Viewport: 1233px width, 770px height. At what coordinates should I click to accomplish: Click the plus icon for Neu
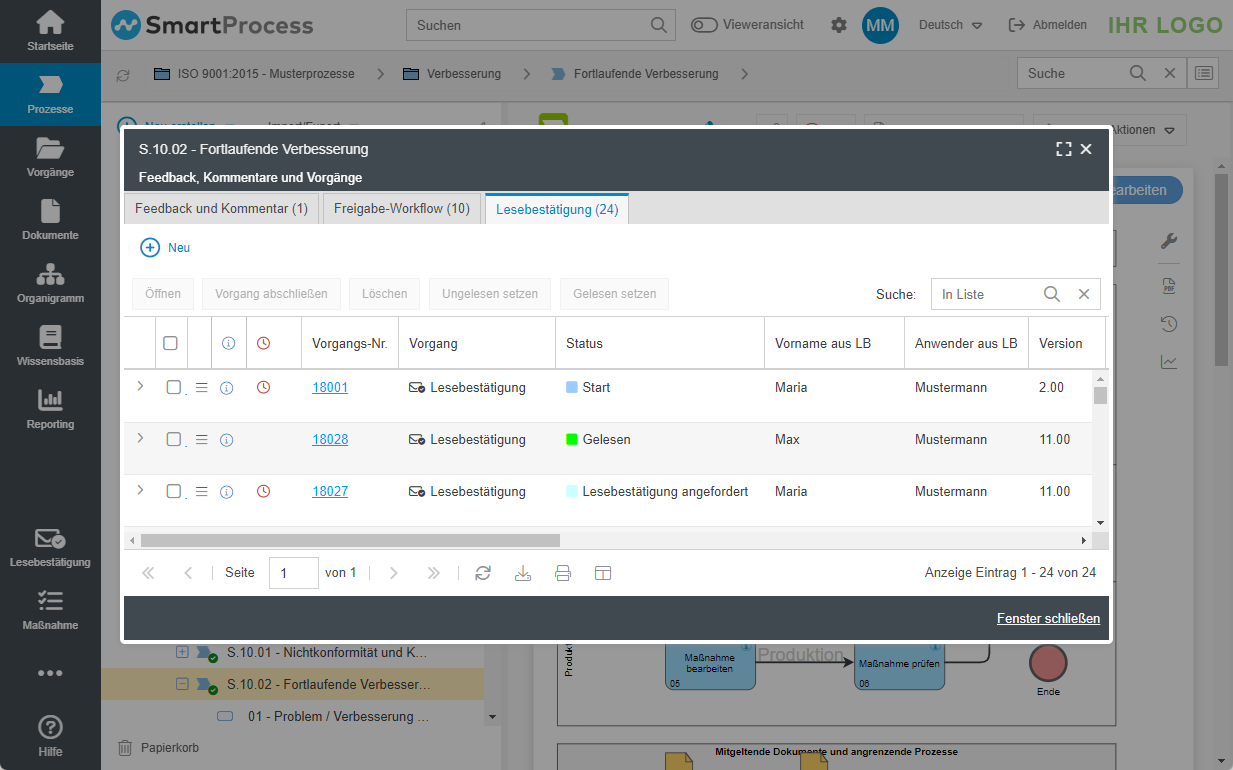tap(150, 247)
